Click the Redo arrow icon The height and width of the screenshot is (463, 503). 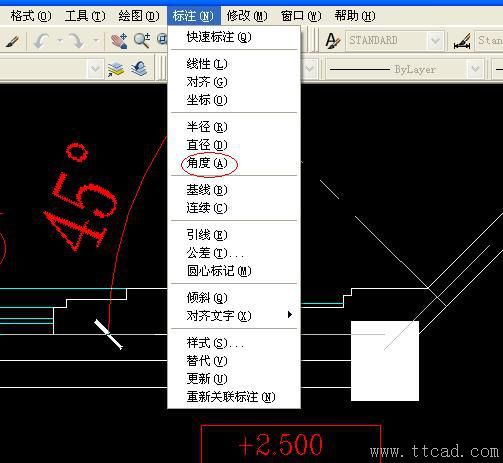pyautogui.click(x=76, y=41)
